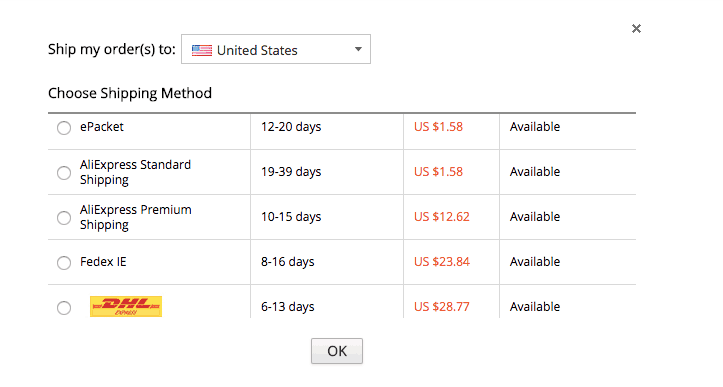The image size is (723, 387).
Task: Click the DHL Express logo
Action: 126,306
